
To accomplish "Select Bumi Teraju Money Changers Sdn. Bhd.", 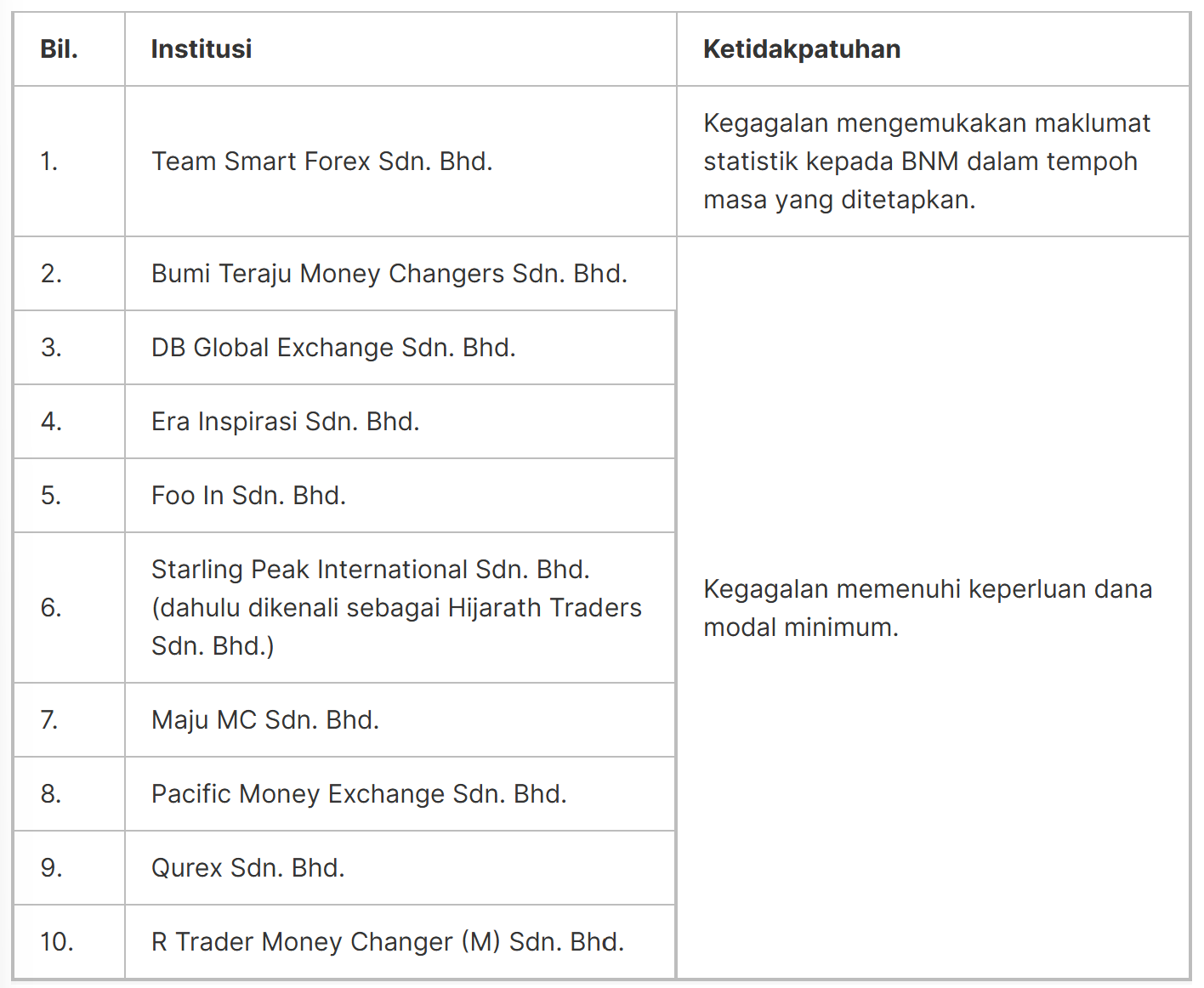I will 389,274.
